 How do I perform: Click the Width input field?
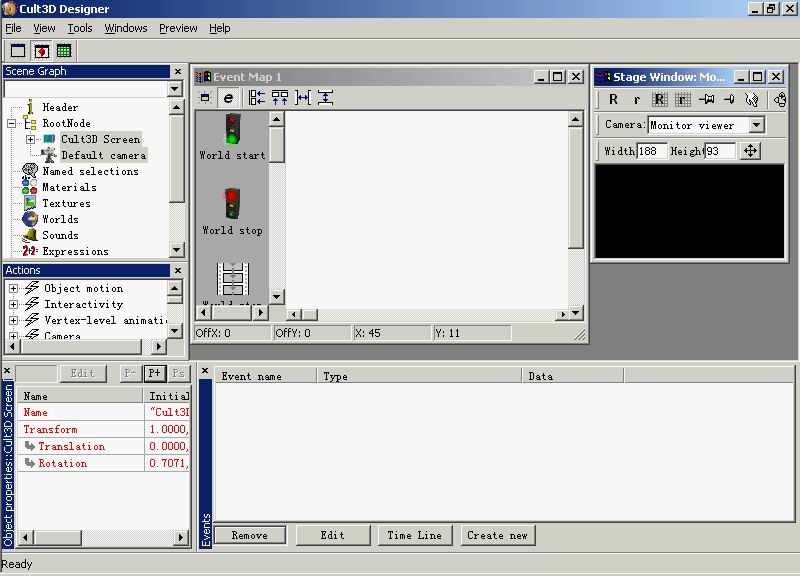tap(652, 151)
